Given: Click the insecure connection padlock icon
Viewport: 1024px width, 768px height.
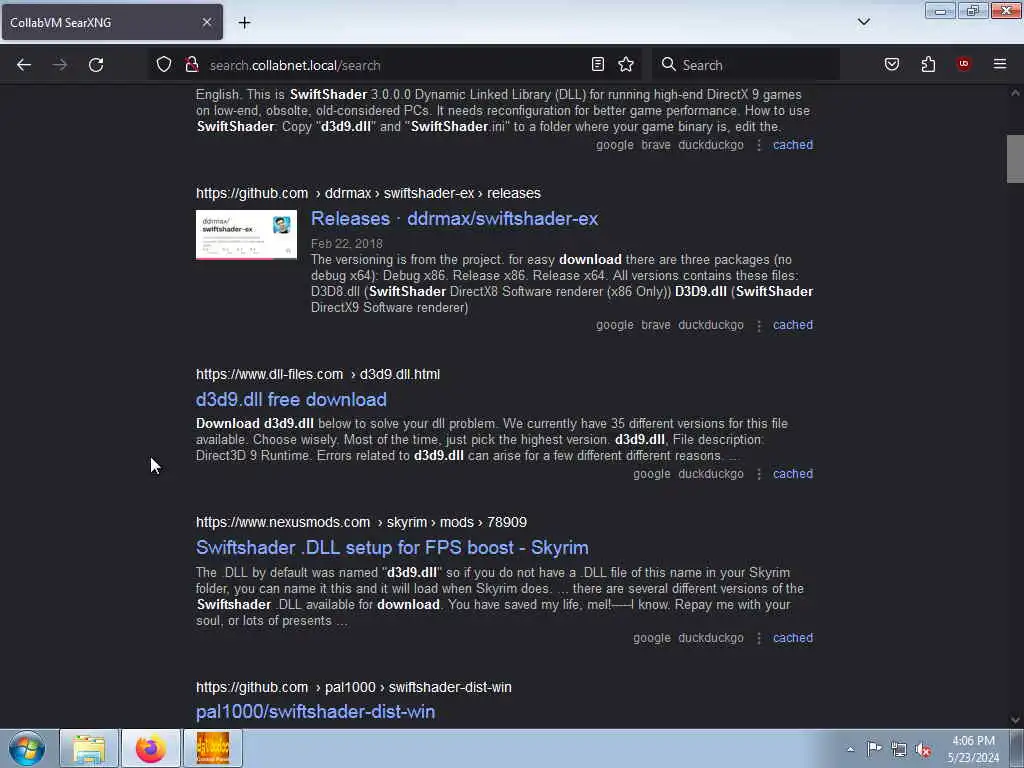Looking at the screenshot, I should 192,64.
